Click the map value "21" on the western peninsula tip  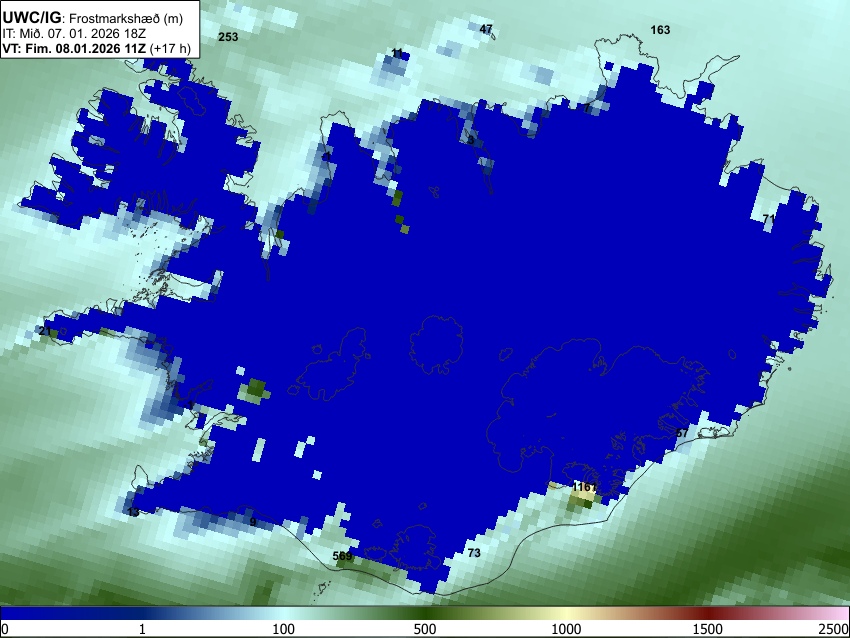pos(45,331)
